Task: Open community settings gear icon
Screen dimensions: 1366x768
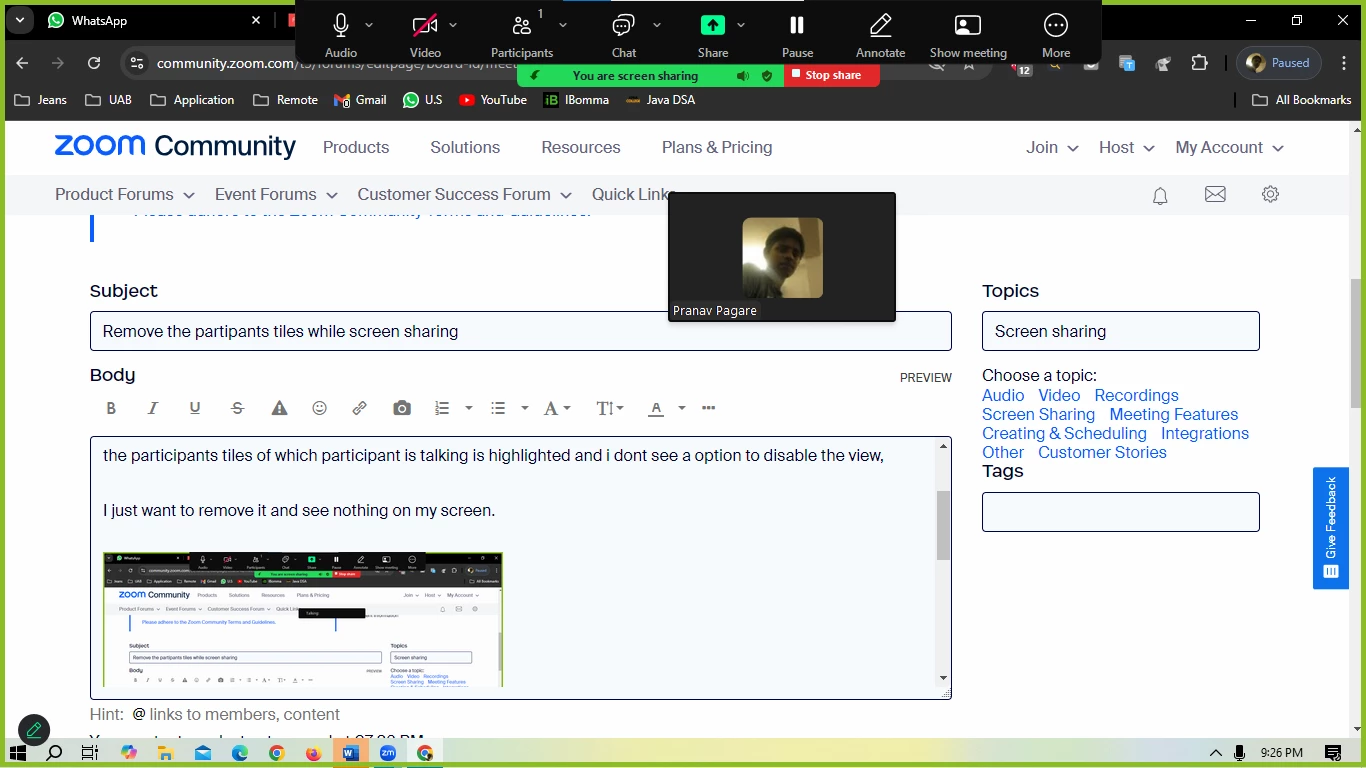Action: (x=1270, y=194)
